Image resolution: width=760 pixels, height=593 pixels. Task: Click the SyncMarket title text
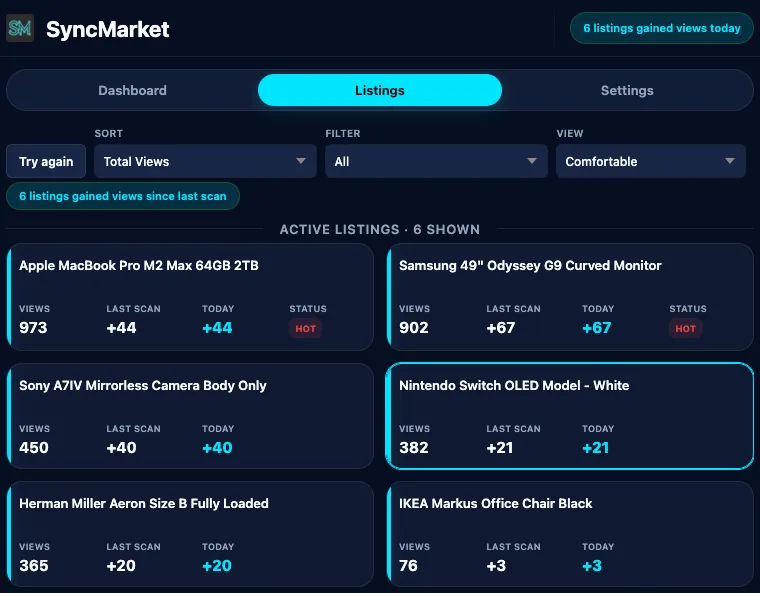coord(108,29)
